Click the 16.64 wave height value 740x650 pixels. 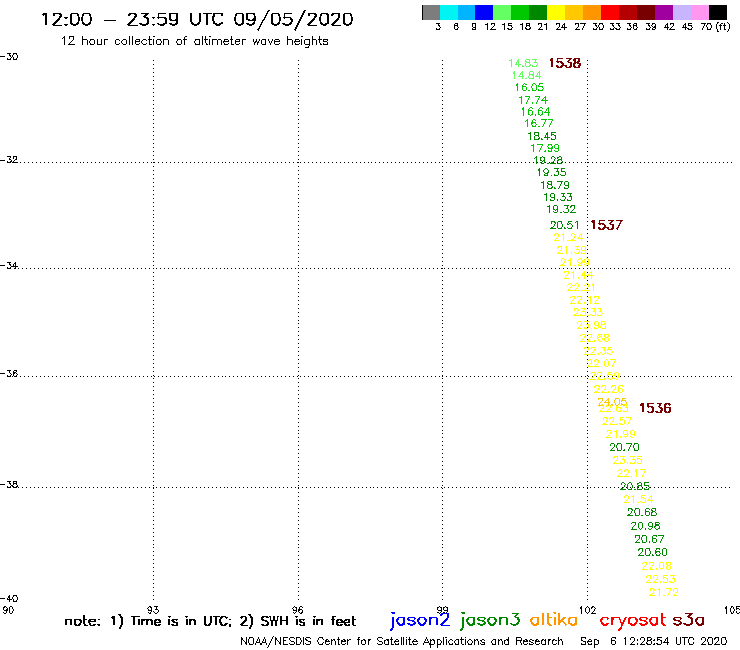[x=535, y=112]
